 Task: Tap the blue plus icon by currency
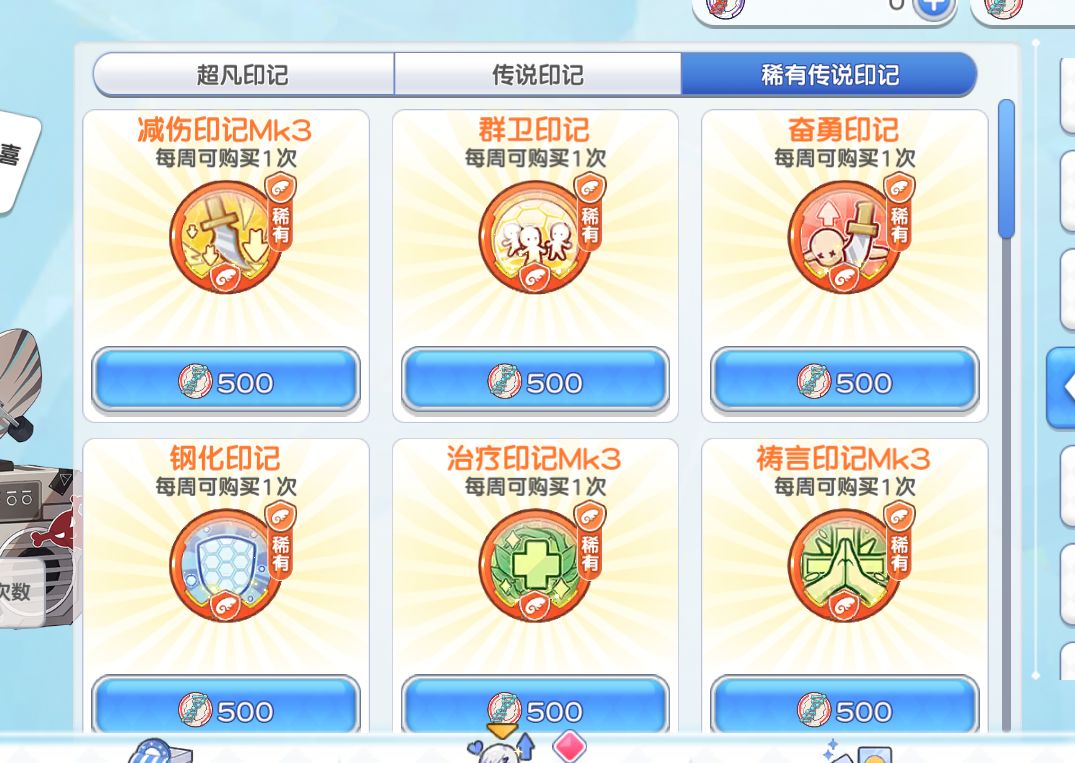[933, 7]
